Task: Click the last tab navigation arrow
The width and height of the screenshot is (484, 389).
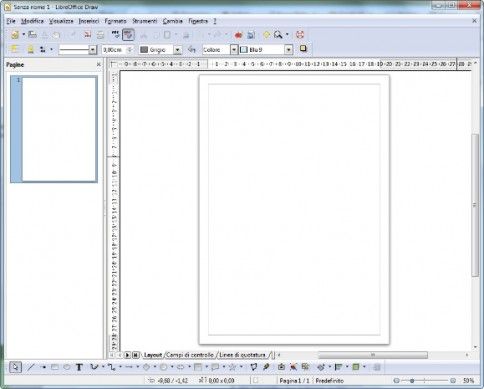Action: point(135,355)
